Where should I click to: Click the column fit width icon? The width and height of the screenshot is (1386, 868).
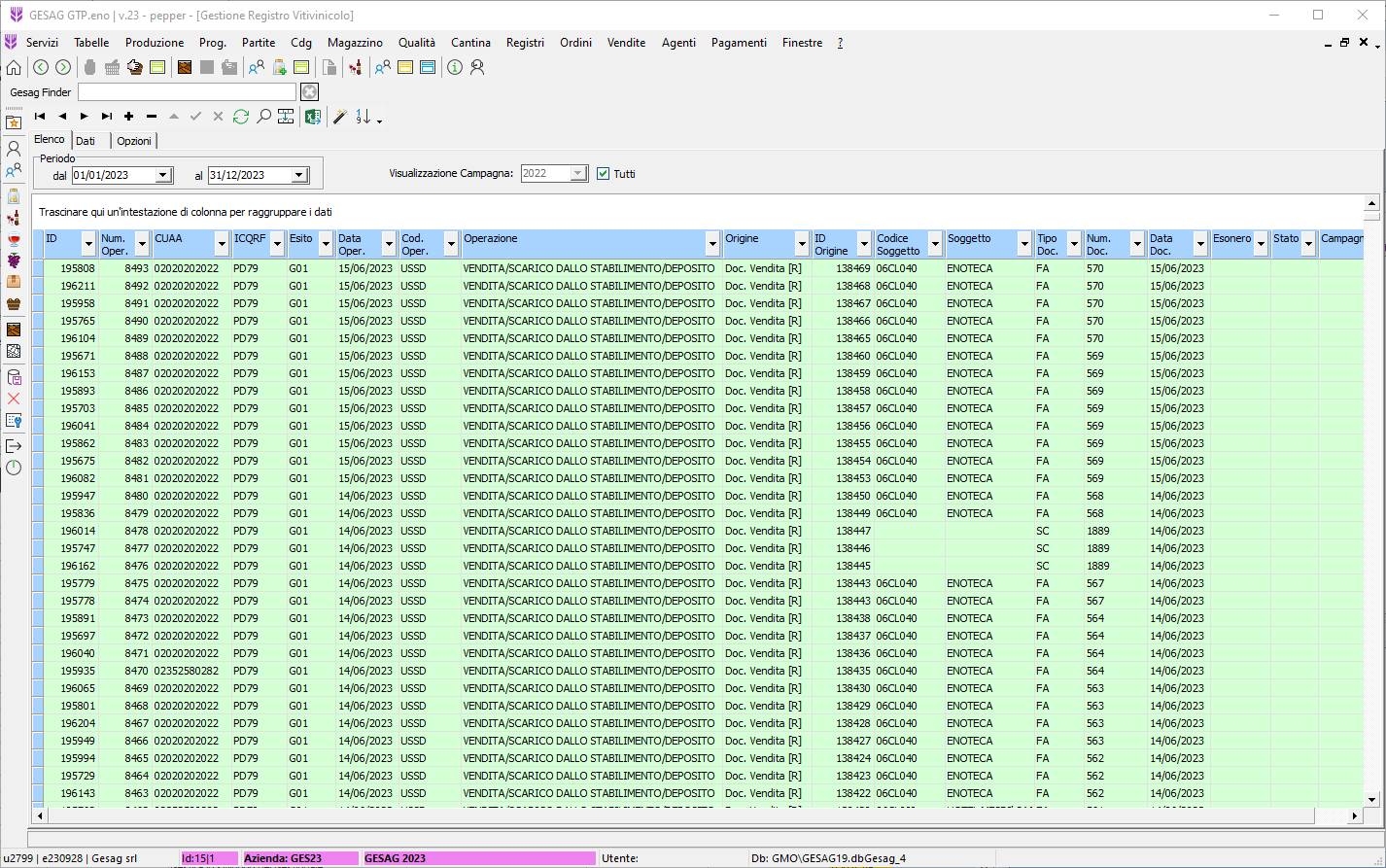coord(286,117)
